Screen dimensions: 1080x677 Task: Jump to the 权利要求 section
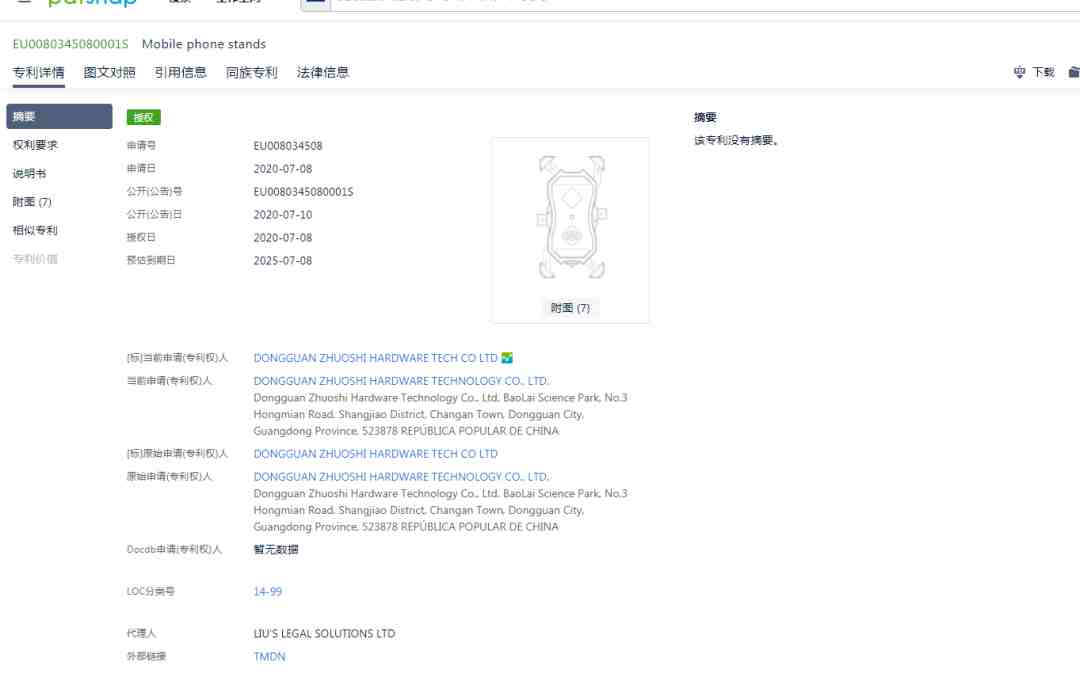pyautogui.click(x=35, y=145)
